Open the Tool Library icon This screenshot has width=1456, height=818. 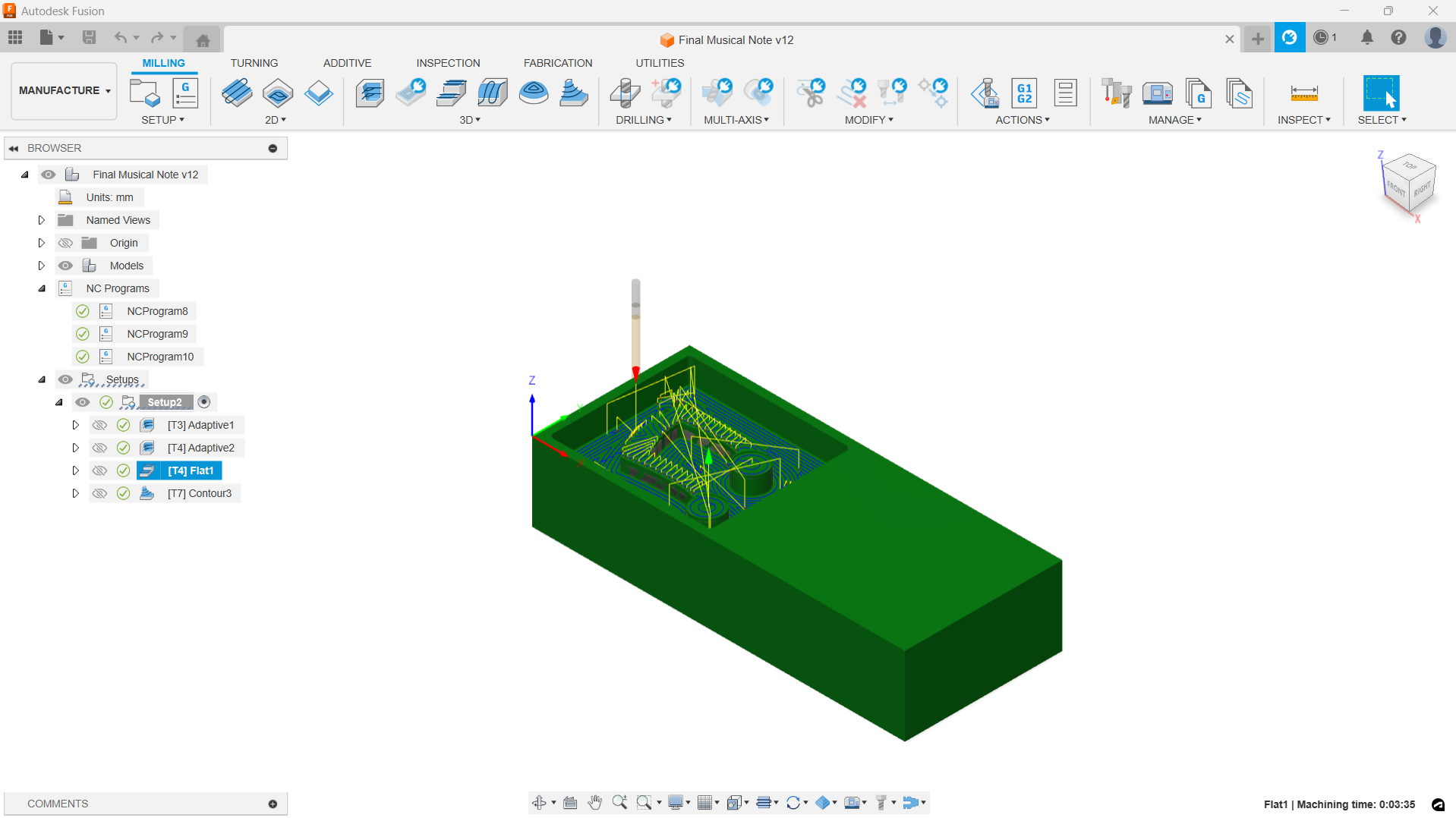tap(1117, 93)
